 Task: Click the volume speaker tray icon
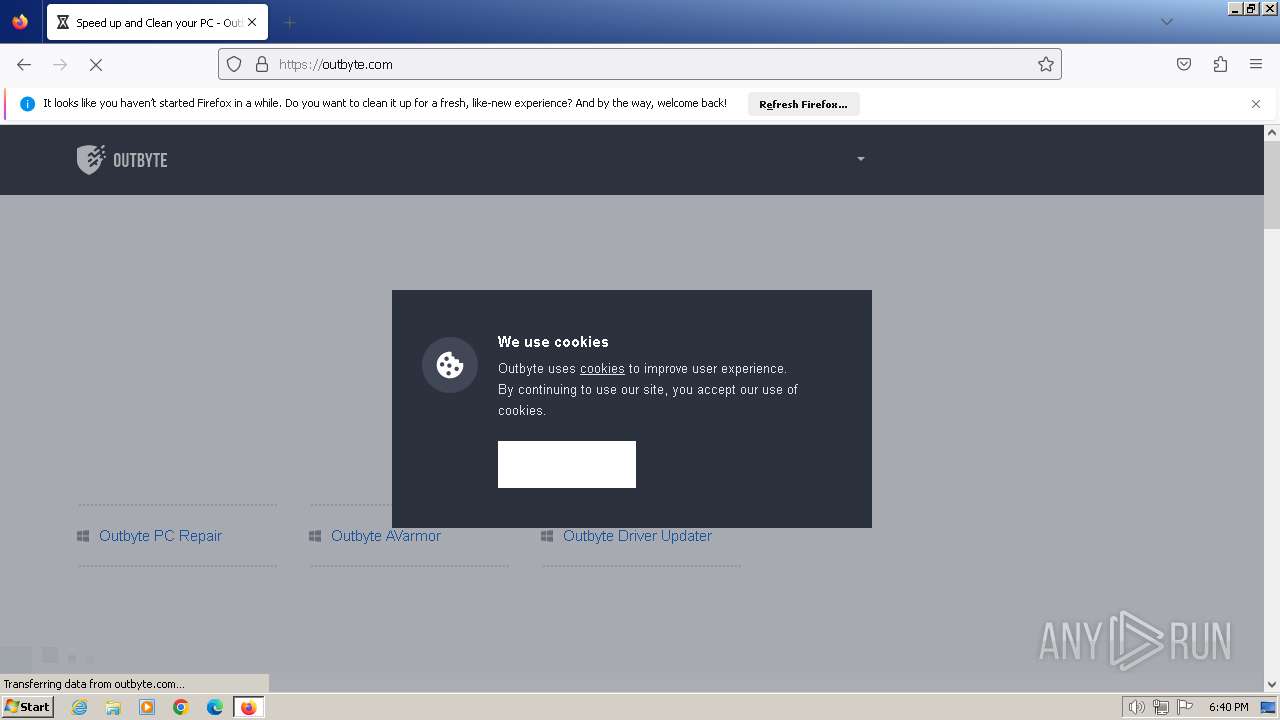1137,707
